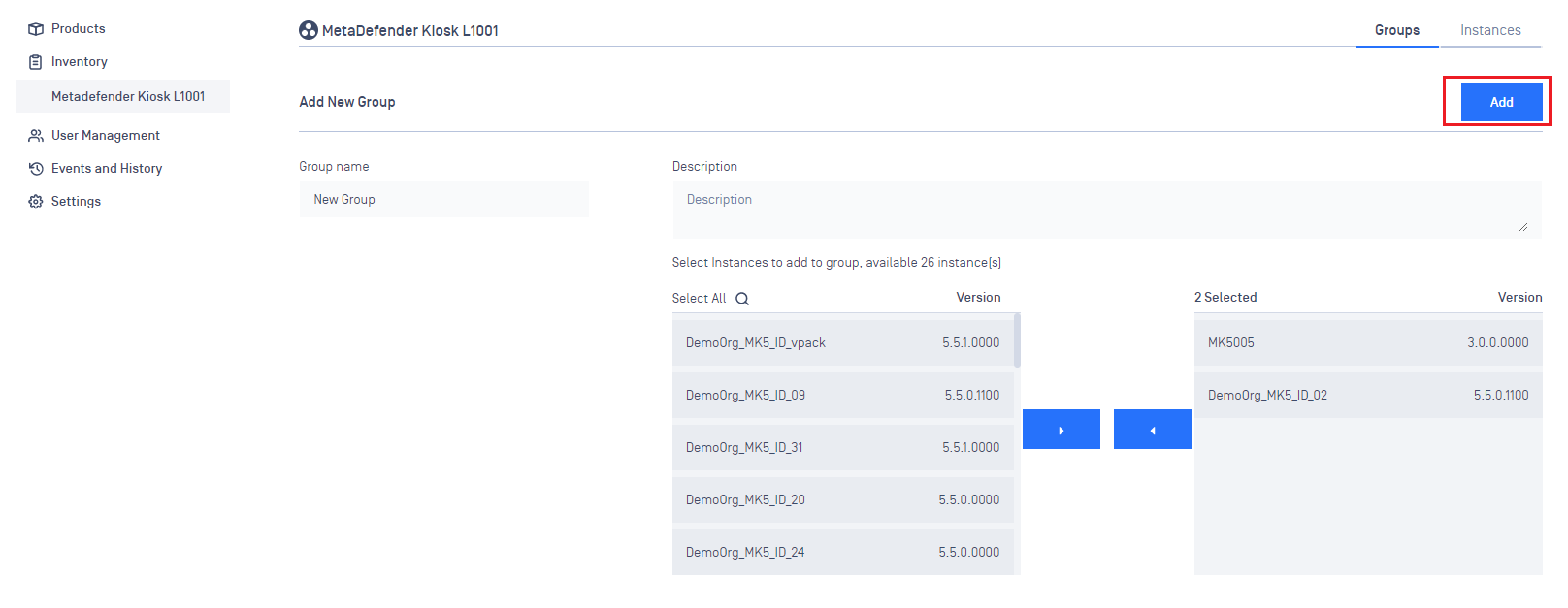
Task: Click the Add New Group heading
Action: 347,102
